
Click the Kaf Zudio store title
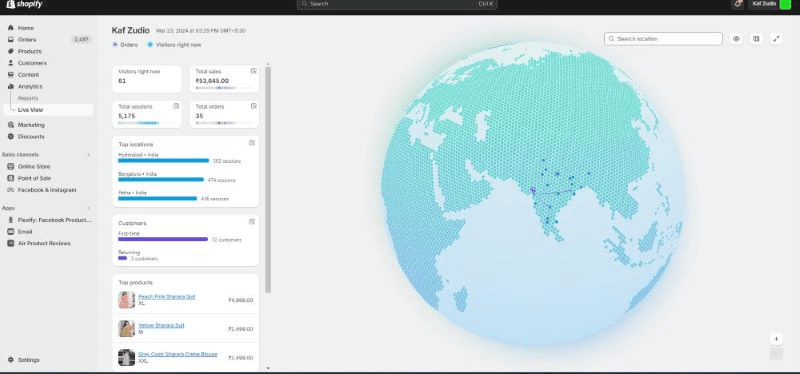[131, 31]
